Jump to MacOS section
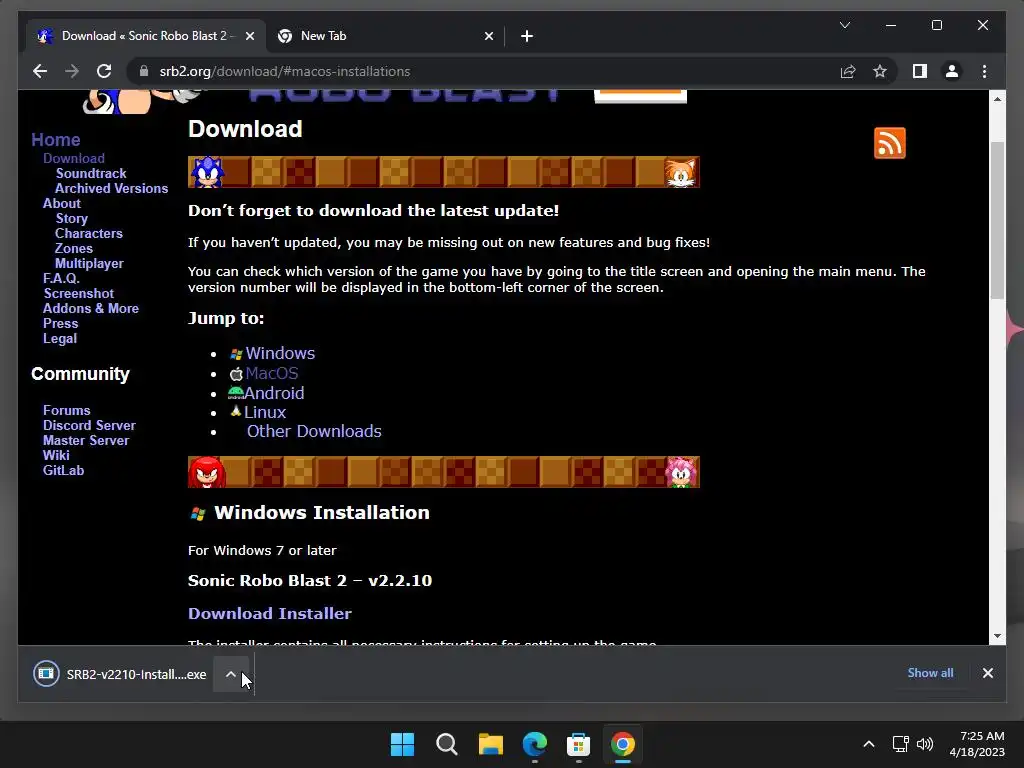 tap(272, 374)
